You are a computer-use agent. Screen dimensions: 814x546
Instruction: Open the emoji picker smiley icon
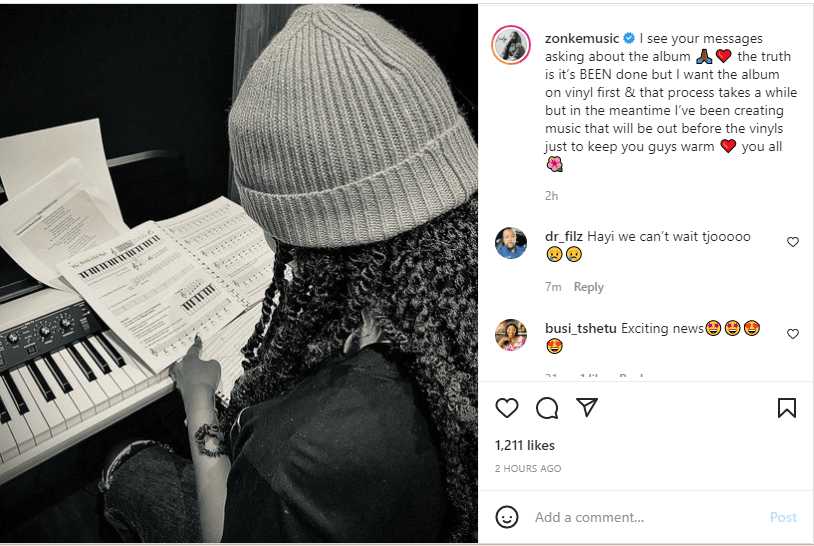[507, 517]
